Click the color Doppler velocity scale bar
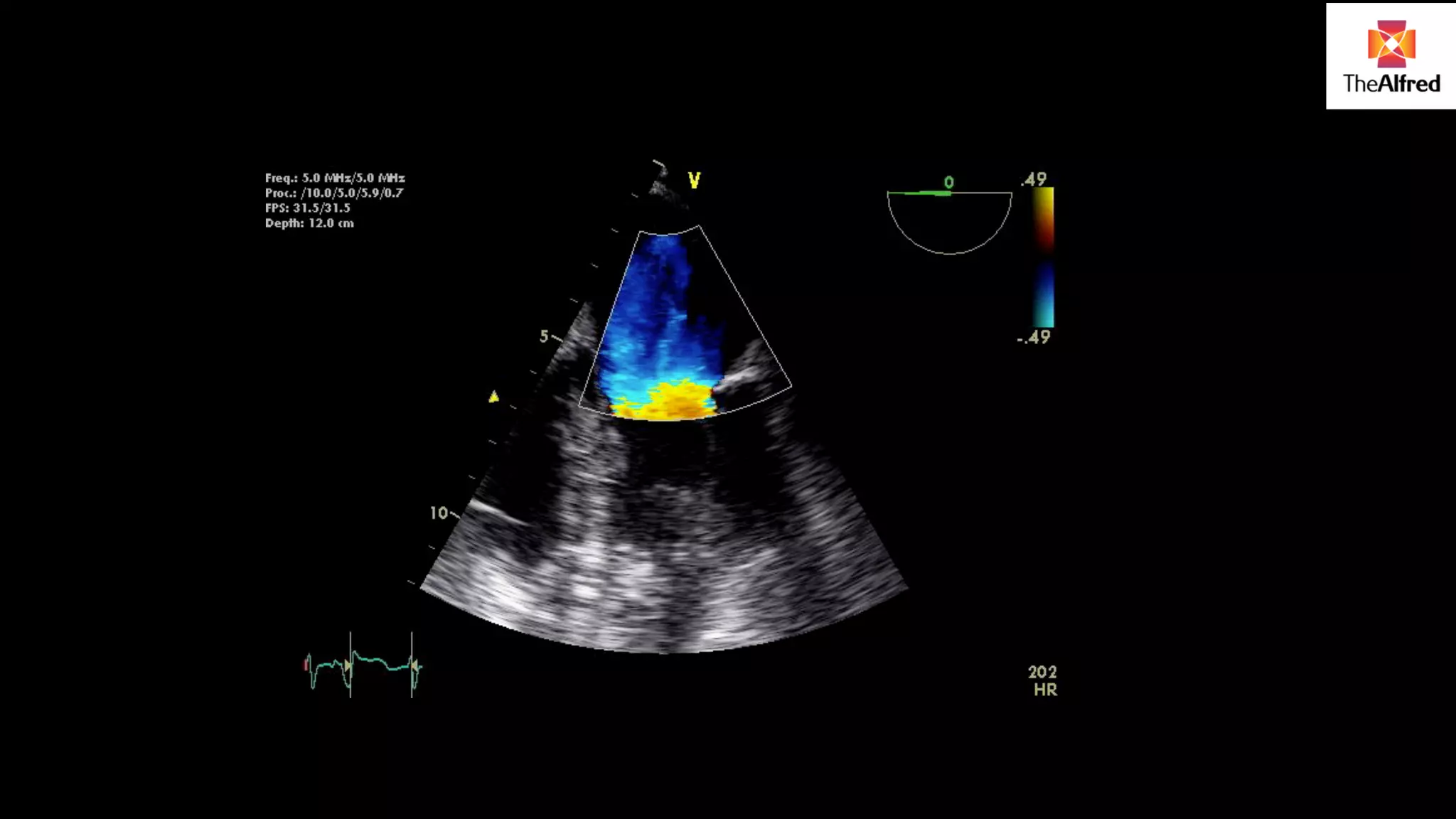This screenshot has height=819, width=1456. 1043,257
